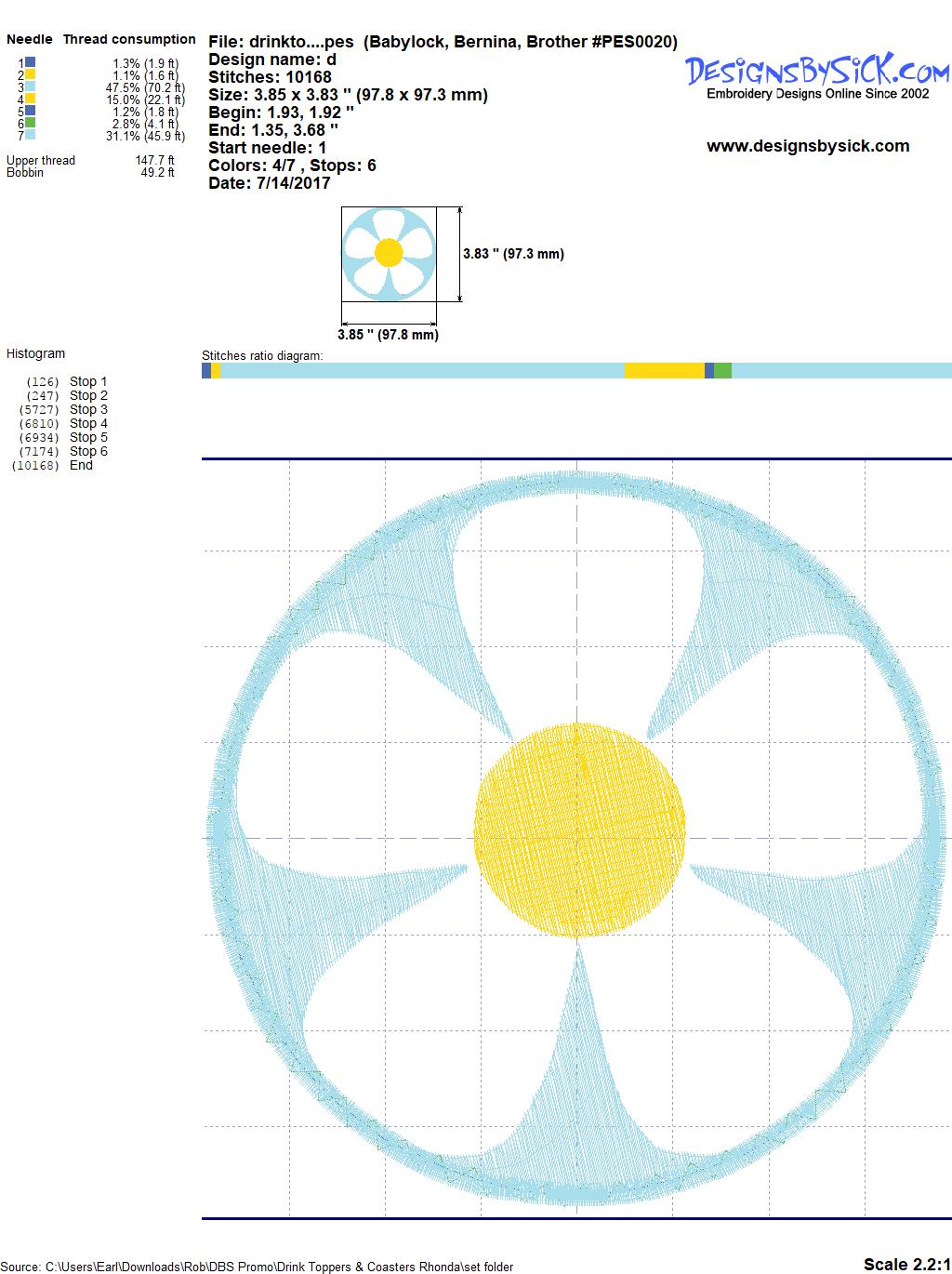Image resolution: width=952 pixels, height=1274 pixels.
Task: Click the Thread consumption column header
Action: (x=129, y=39)
